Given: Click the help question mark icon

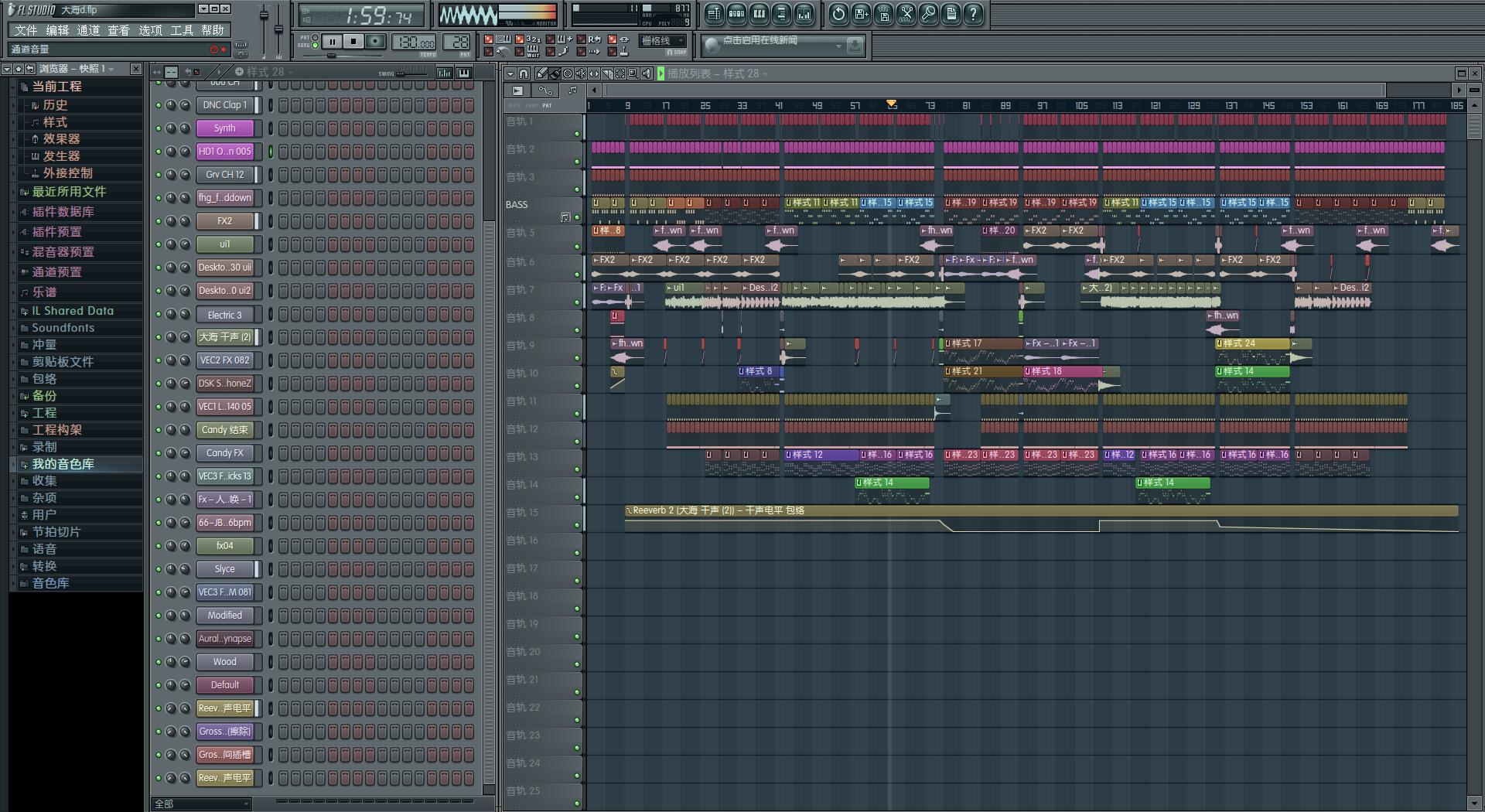Looking at the screenshot, I should click(x=974, y=13).
